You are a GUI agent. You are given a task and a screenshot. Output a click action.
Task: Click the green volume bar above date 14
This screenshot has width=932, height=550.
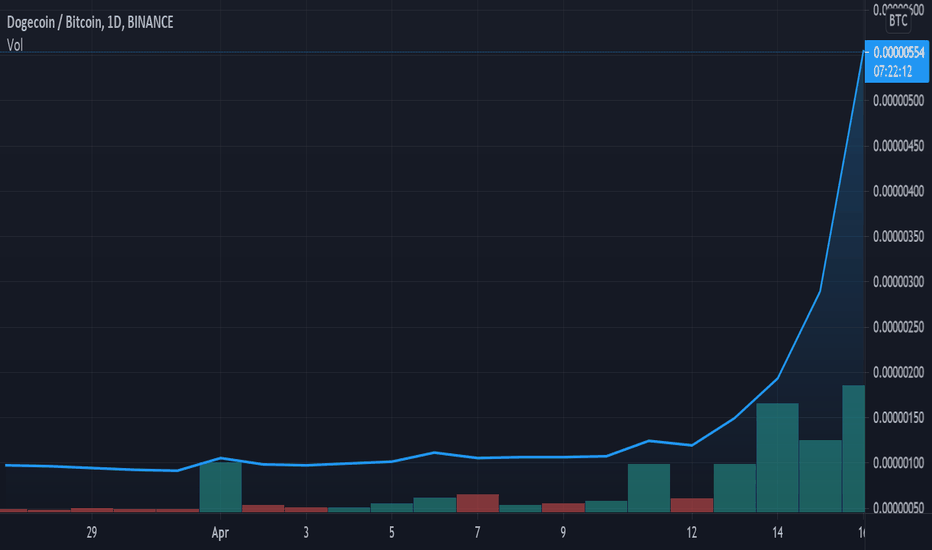[x=777, y=458]
